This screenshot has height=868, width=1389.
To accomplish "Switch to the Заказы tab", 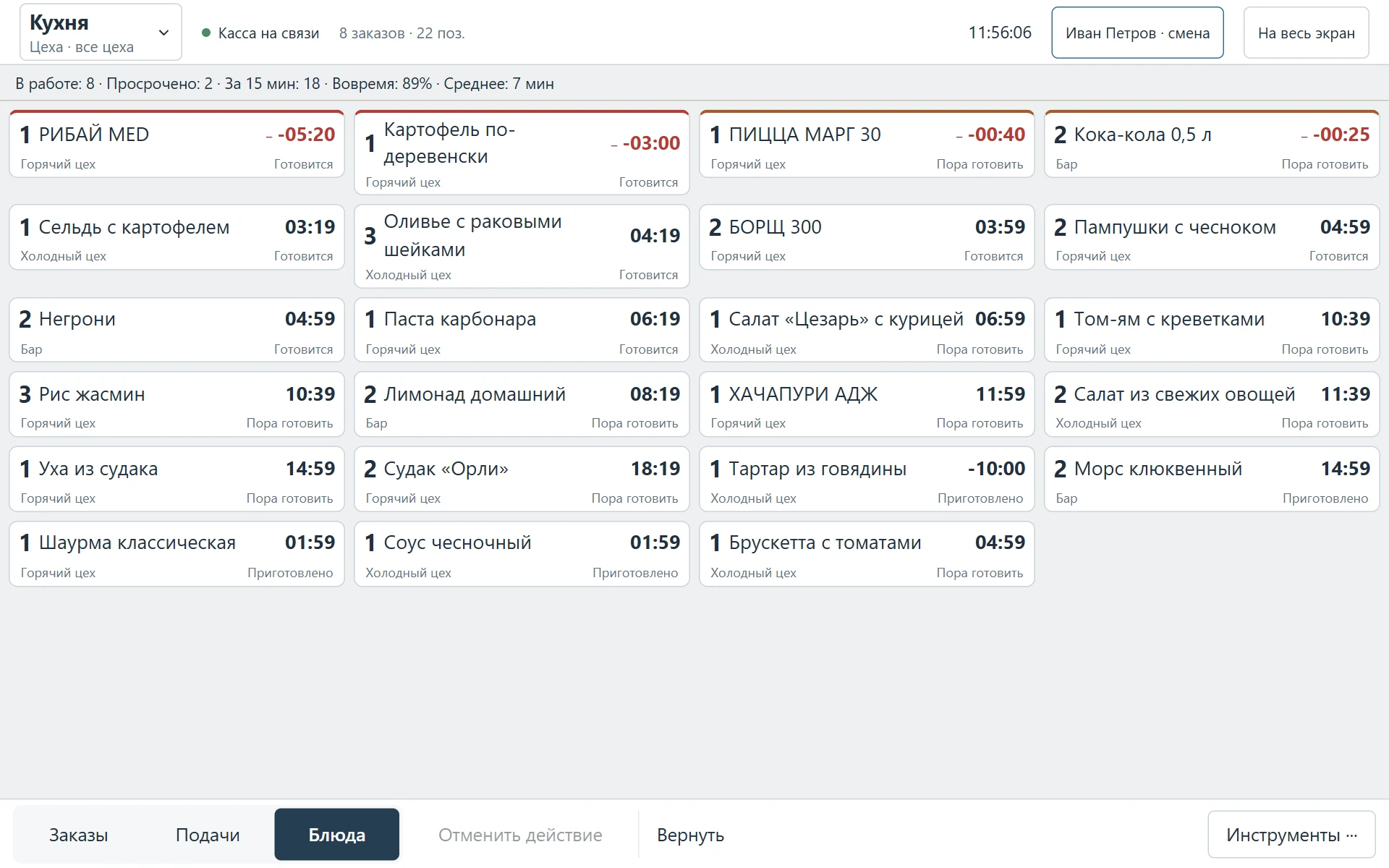I will click(x=78, y=835).
